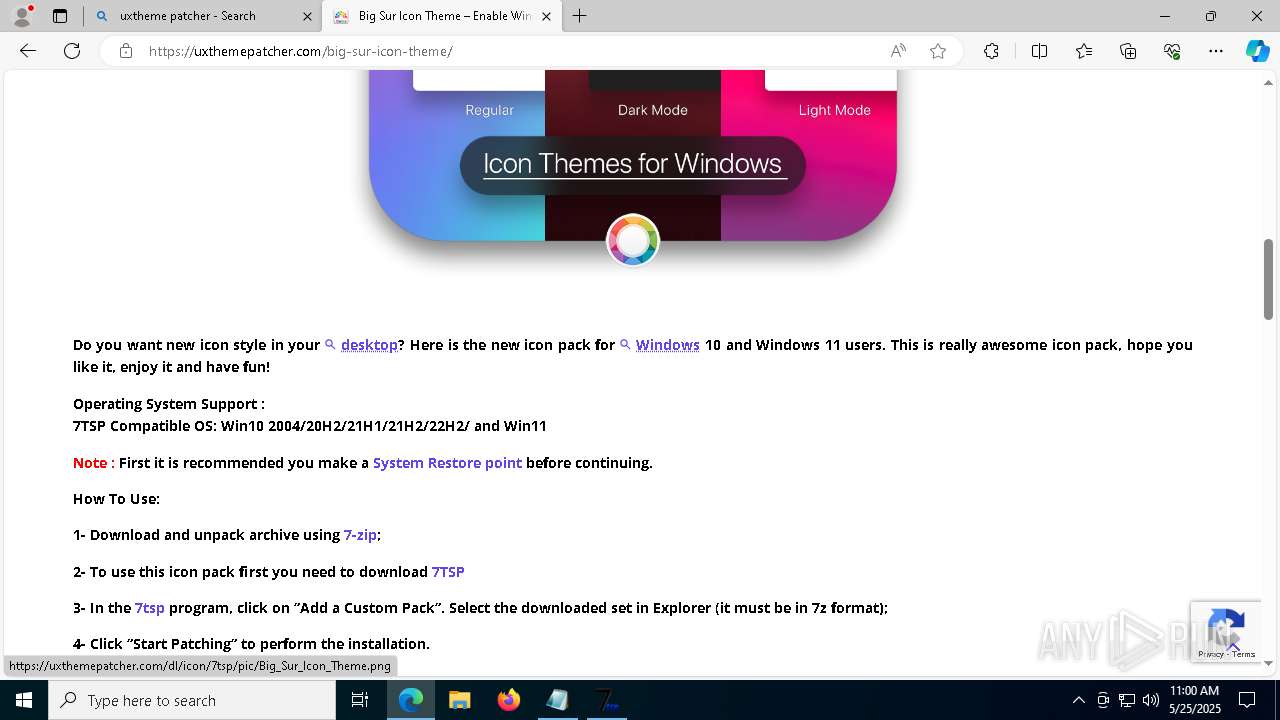The width and height of the screenshot is (1280, 720).
Task: Click the reCAPTCHA Privacy link
Action: [x=1210, y=654]
